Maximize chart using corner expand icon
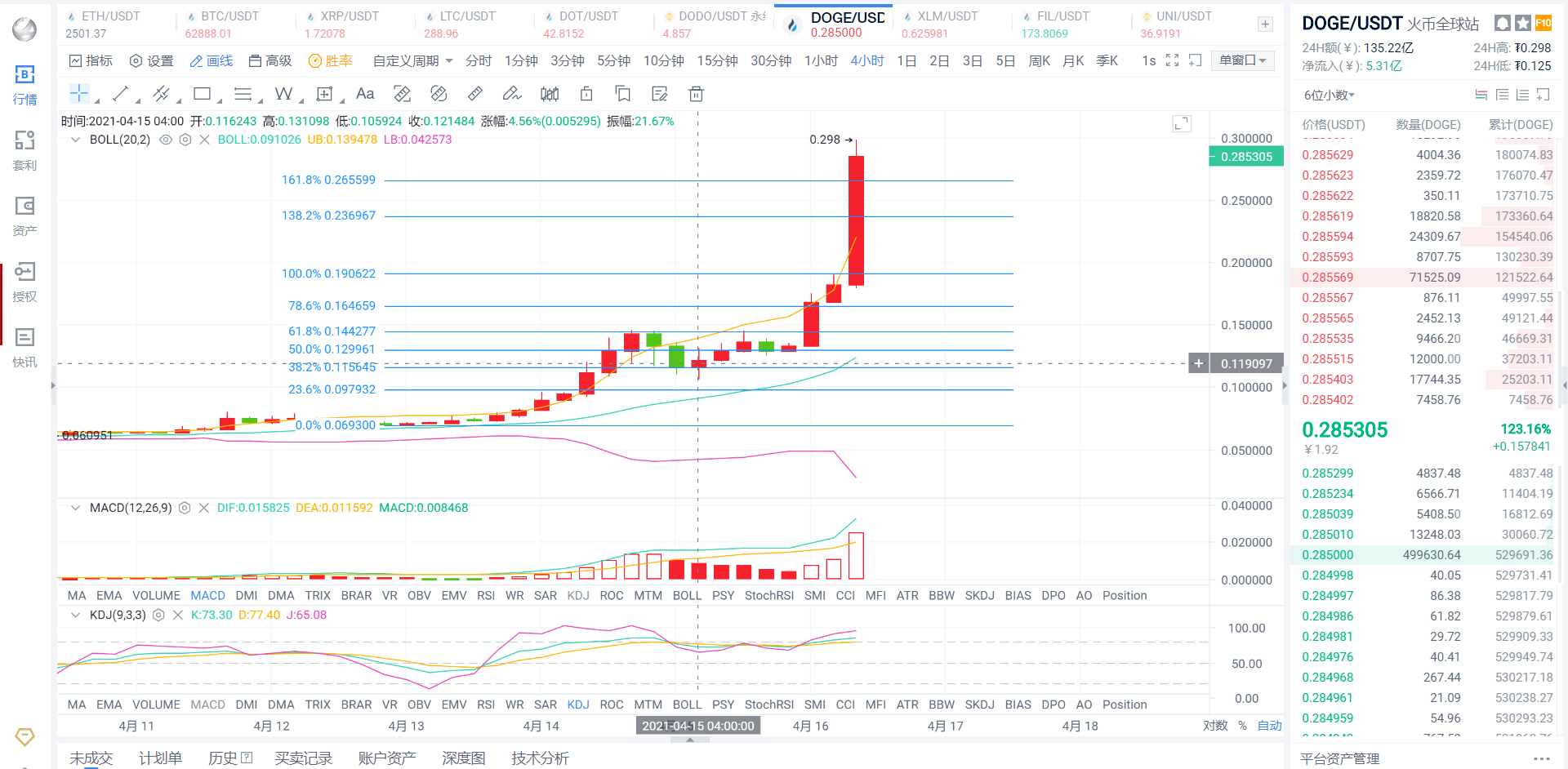 [1182, 123]
